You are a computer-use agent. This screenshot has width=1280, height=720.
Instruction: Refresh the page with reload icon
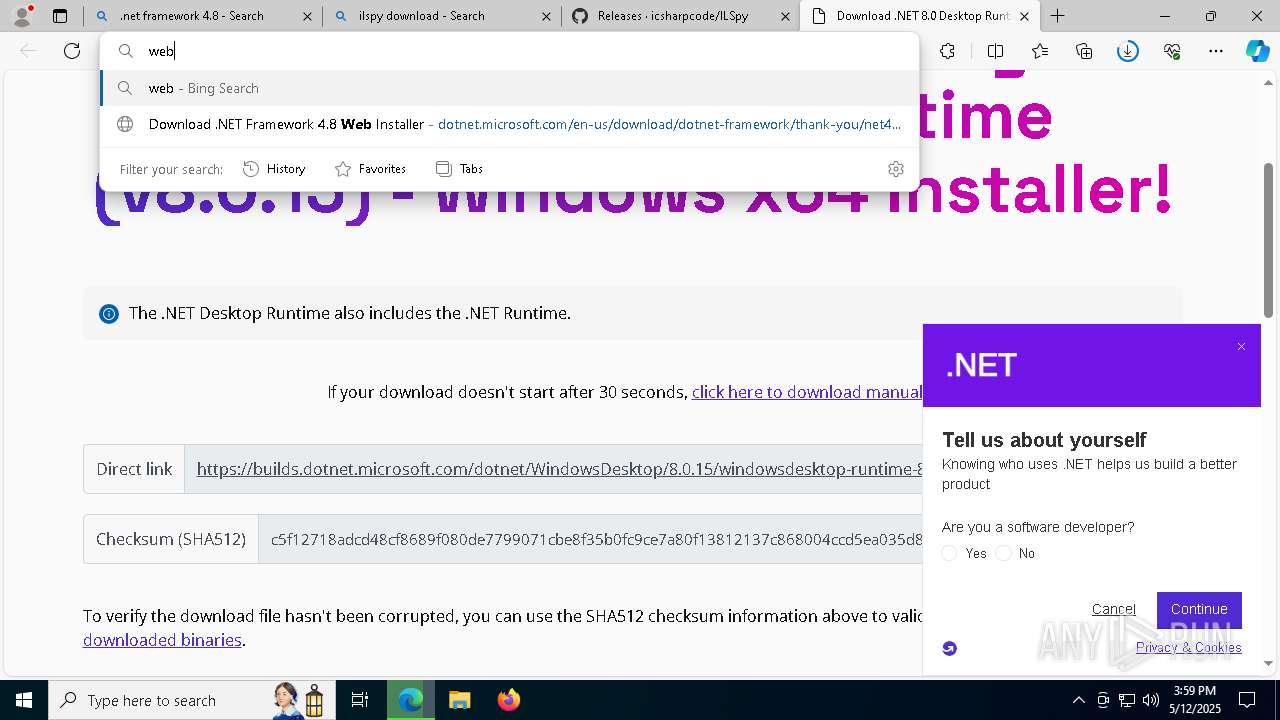(x=72, y=51)
